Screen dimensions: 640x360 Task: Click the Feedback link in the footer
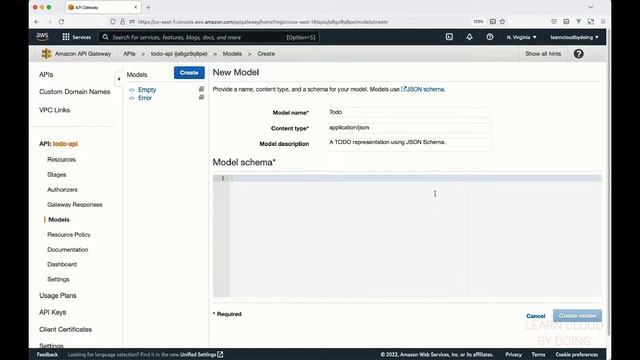pyautogui.click(x=47, y=355)
